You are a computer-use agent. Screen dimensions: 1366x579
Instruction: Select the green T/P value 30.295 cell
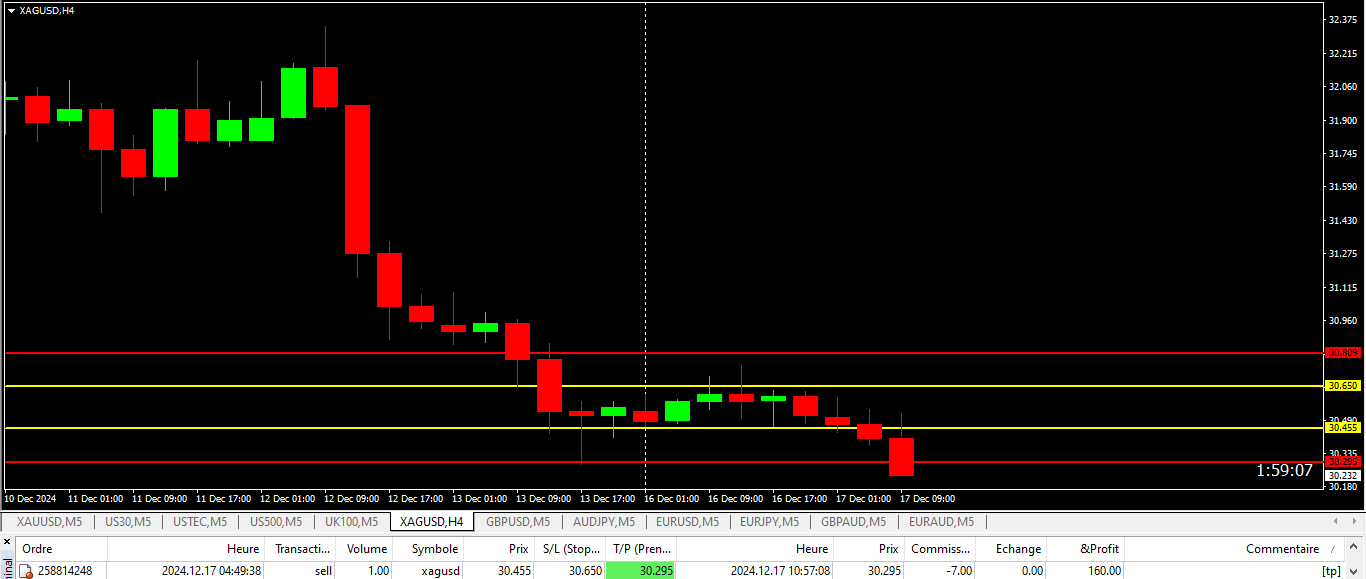641,571
